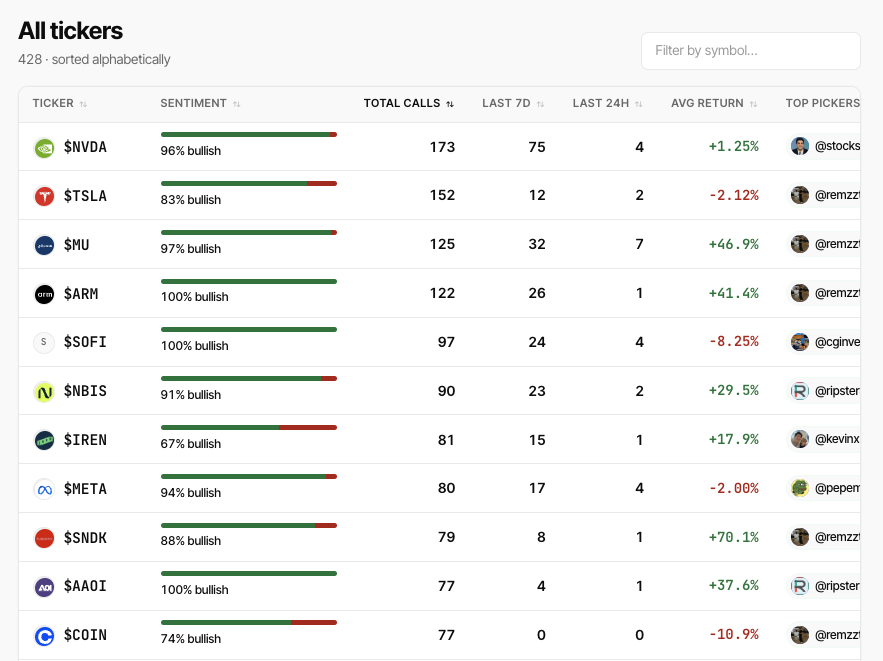Click the @pepem frog avatar in META row
The width and height of the screenshot is (883, 661).
point(800,488)
